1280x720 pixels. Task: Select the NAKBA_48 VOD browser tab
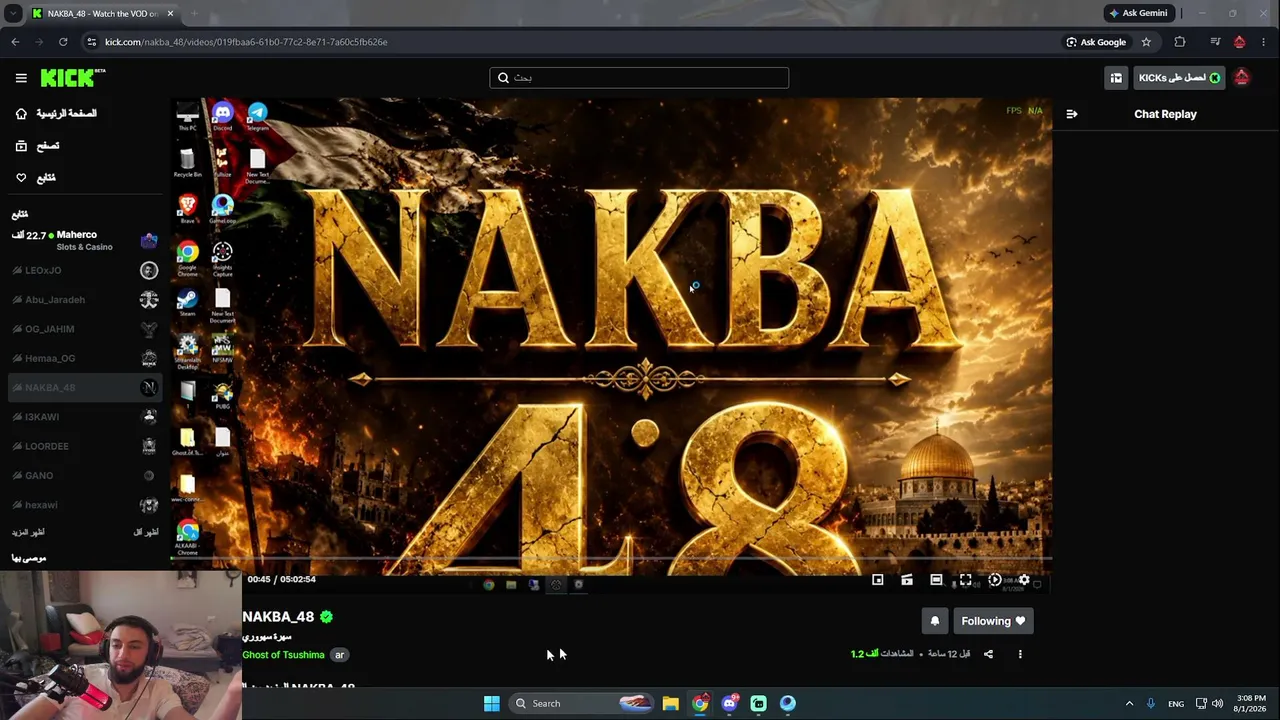tap(96, 14)
